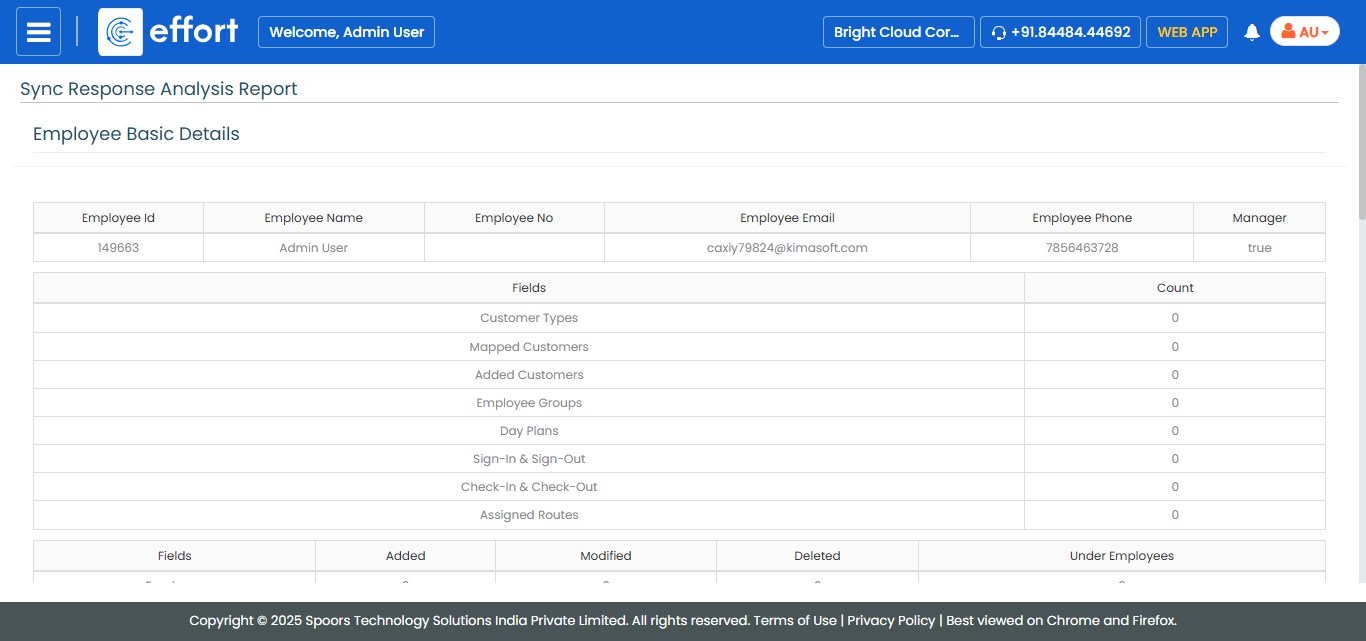Click the Employee Basic Details heading
This screenshot has width=1366, height=641.
[136, 134]
